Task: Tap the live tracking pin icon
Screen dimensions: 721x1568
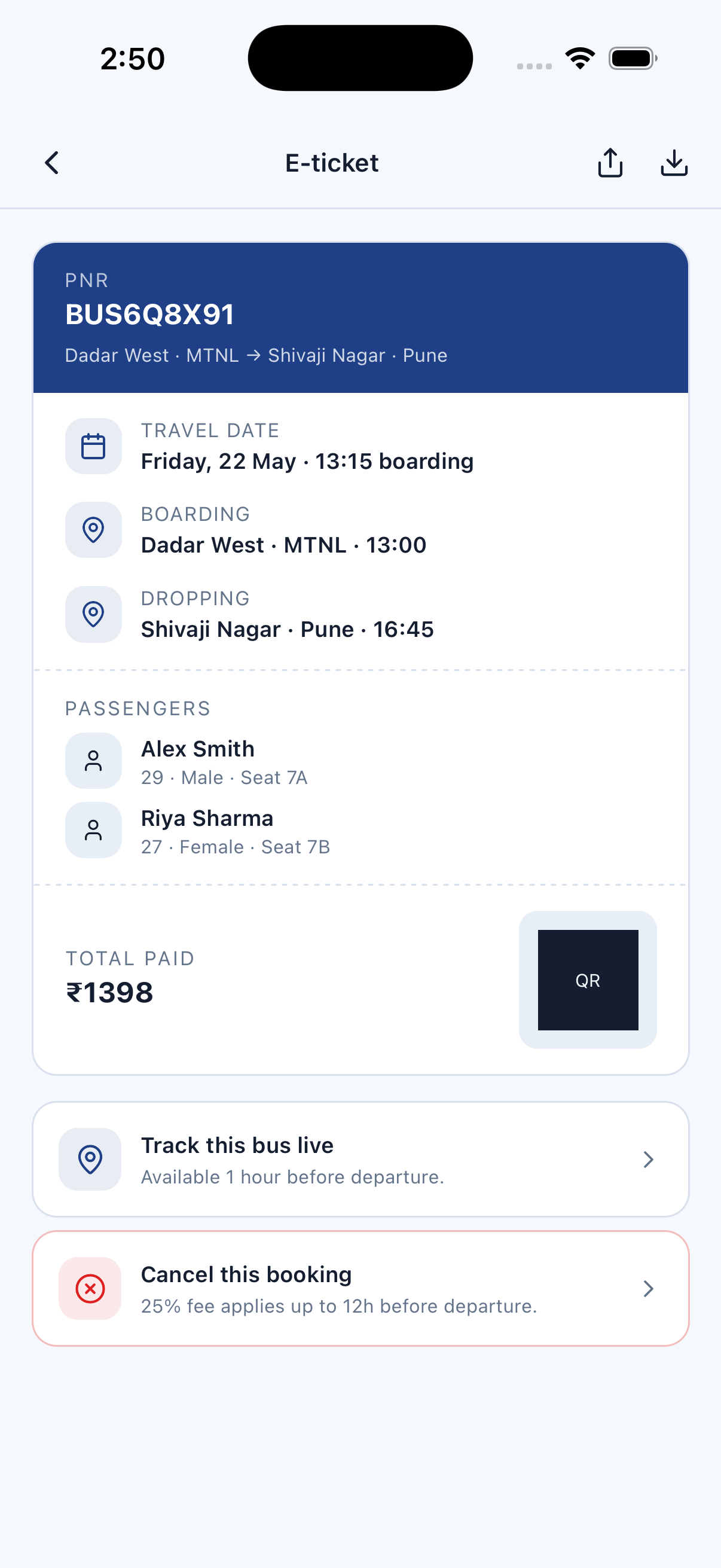Action: coord(90,1159)
